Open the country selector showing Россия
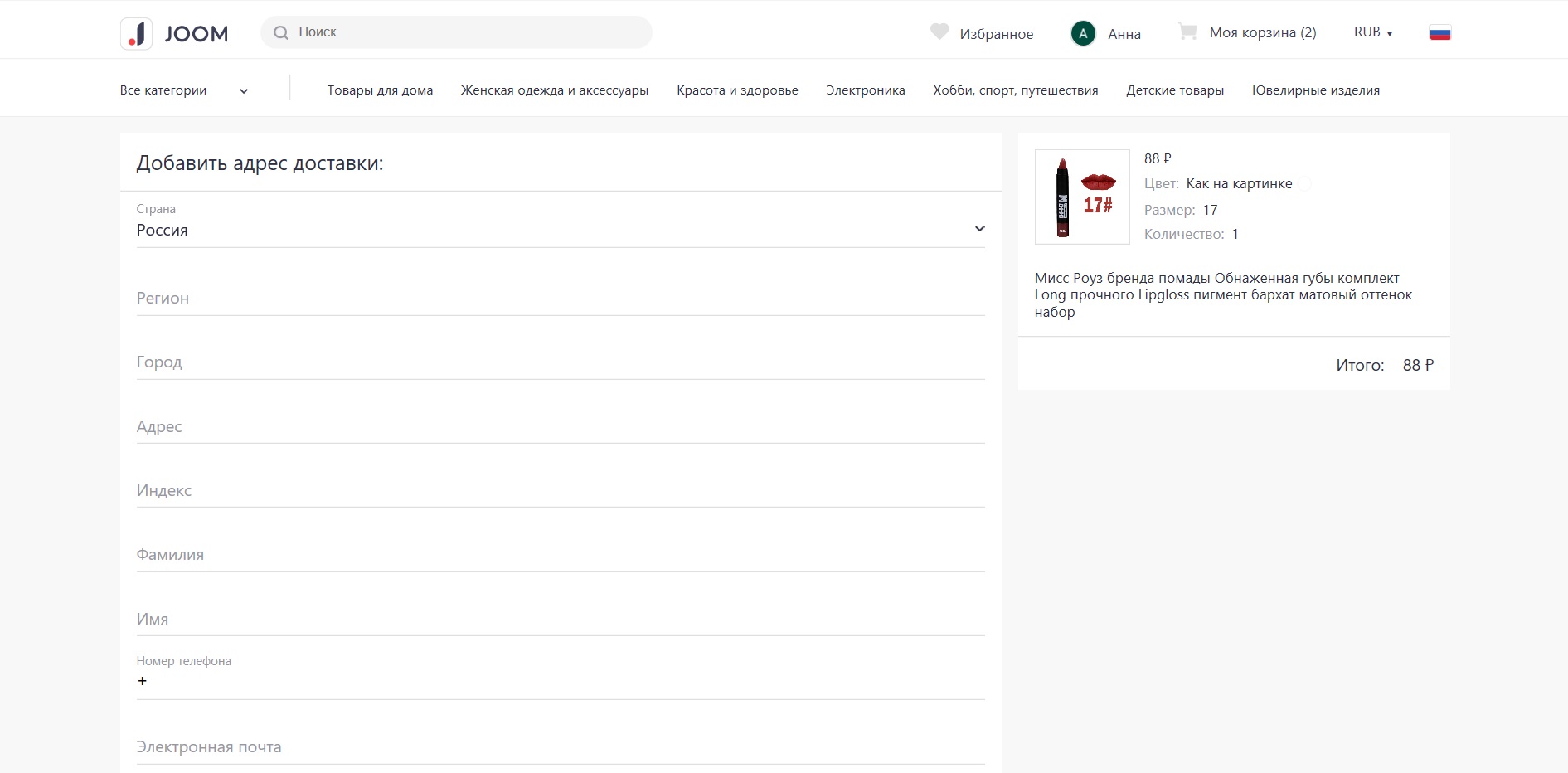 click(560, 230)
